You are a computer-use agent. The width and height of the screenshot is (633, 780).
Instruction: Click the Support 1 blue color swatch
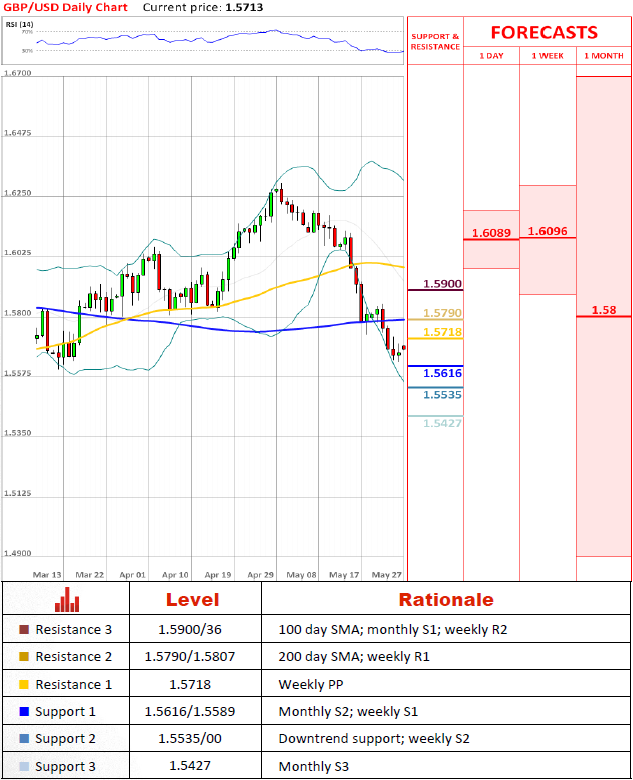tap(24, 711)
